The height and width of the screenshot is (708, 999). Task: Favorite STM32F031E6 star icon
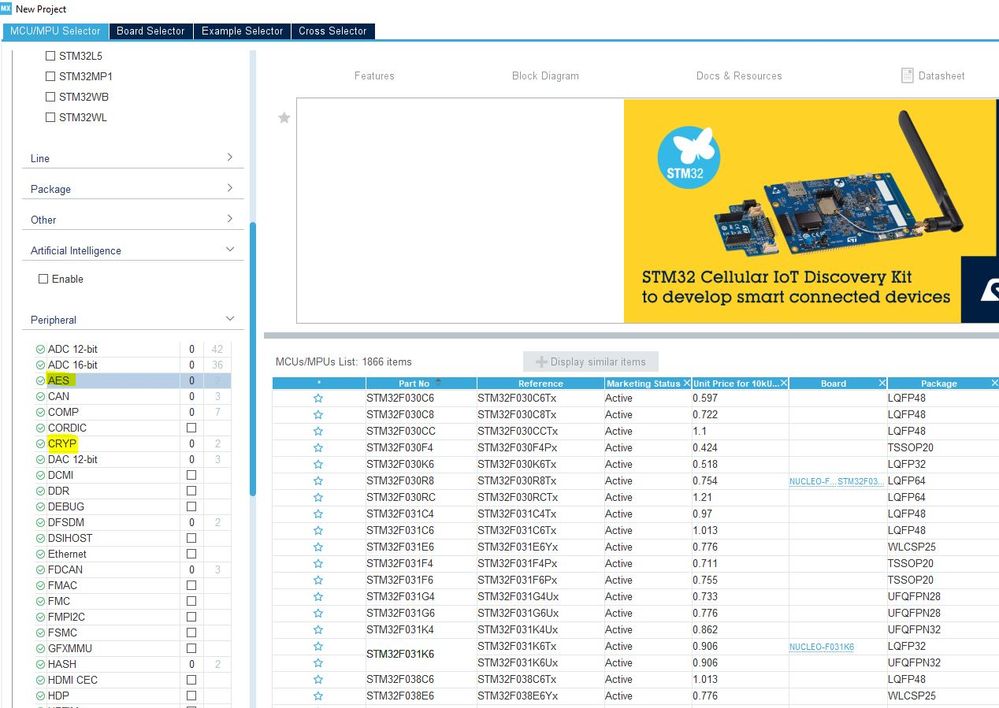(318, 547)
